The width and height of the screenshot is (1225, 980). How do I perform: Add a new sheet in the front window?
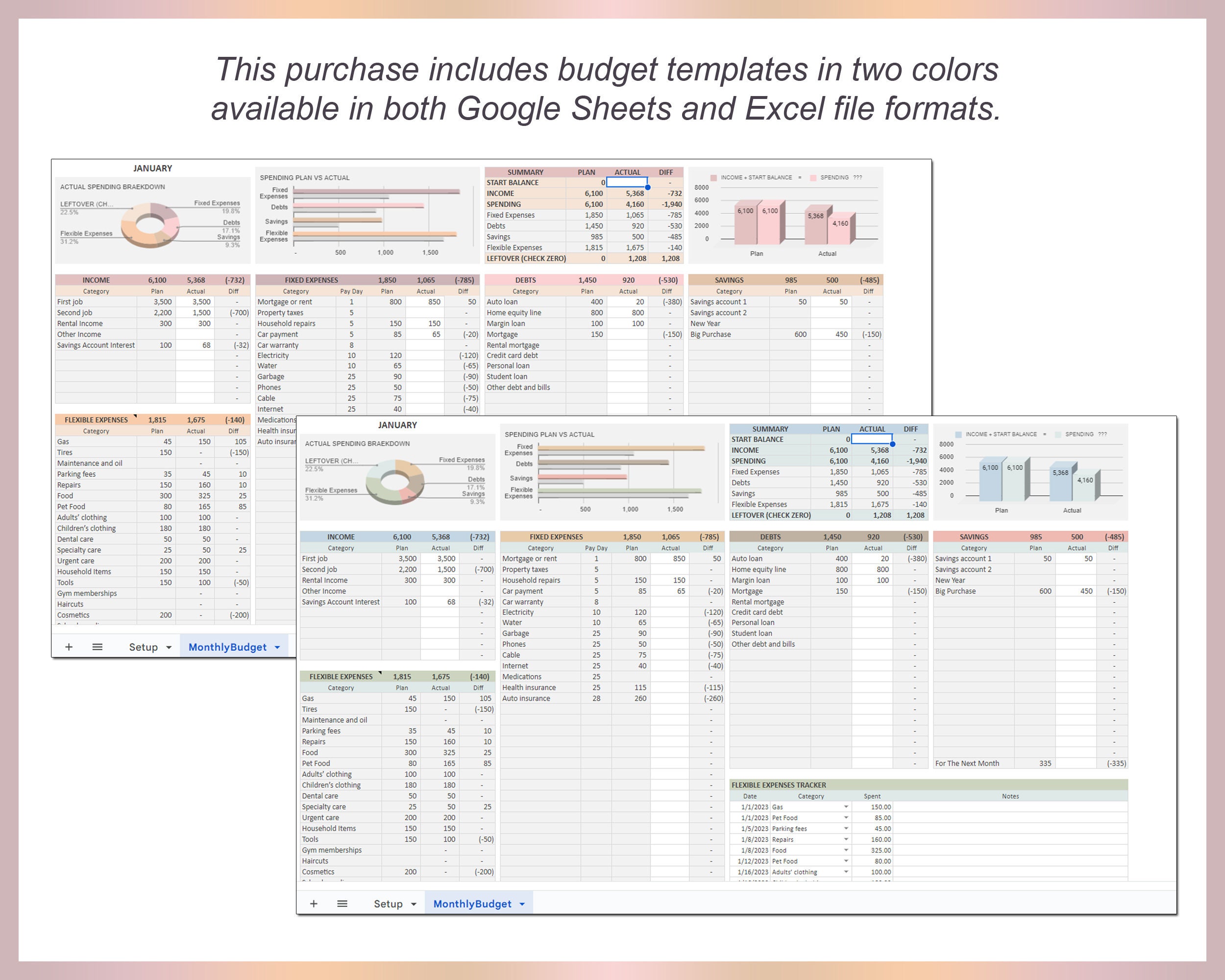(314, 904)
